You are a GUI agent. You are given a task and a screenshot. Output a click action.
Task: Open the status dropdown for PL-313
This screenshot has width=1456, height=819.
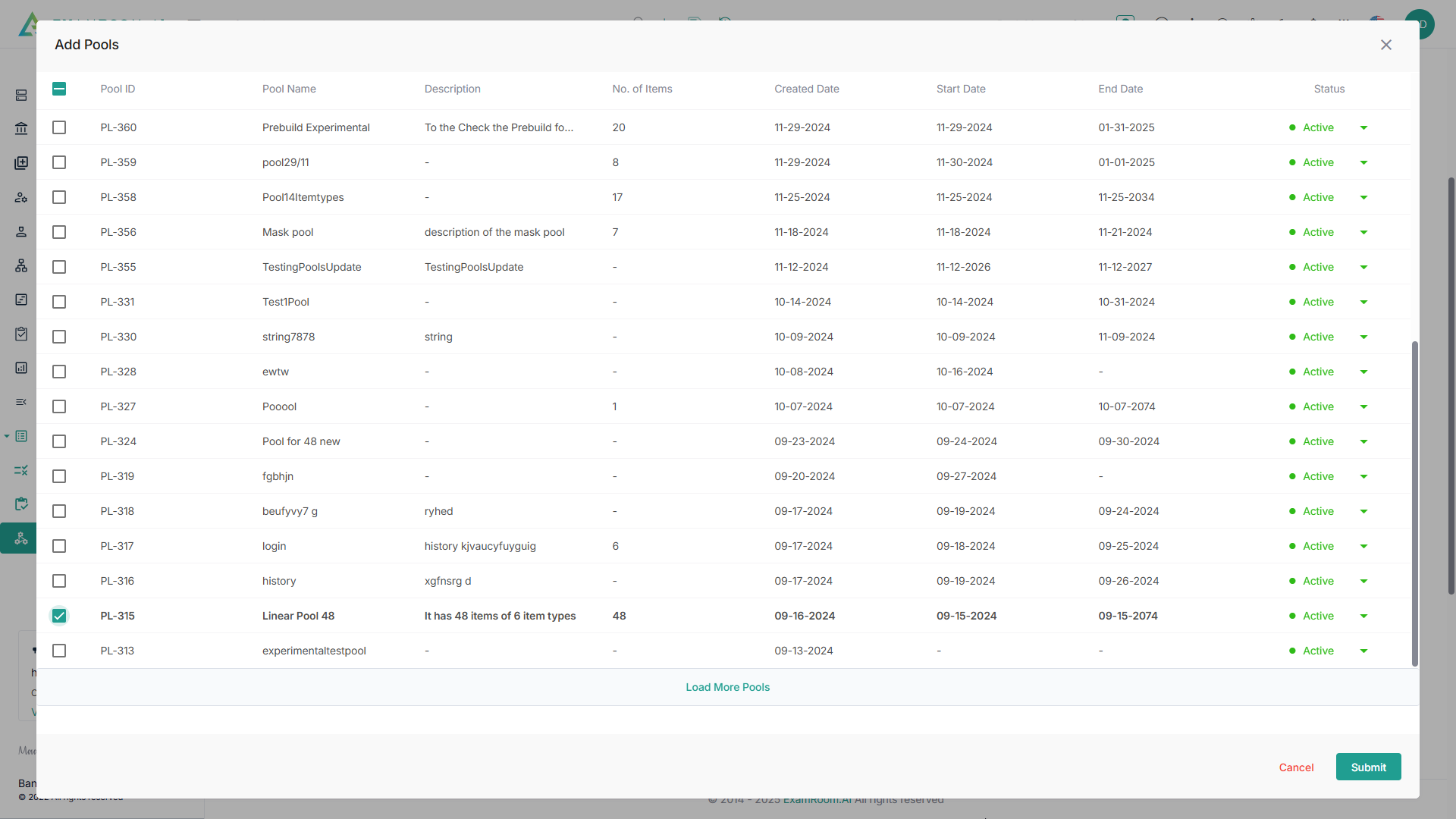tap(1363, 651)
